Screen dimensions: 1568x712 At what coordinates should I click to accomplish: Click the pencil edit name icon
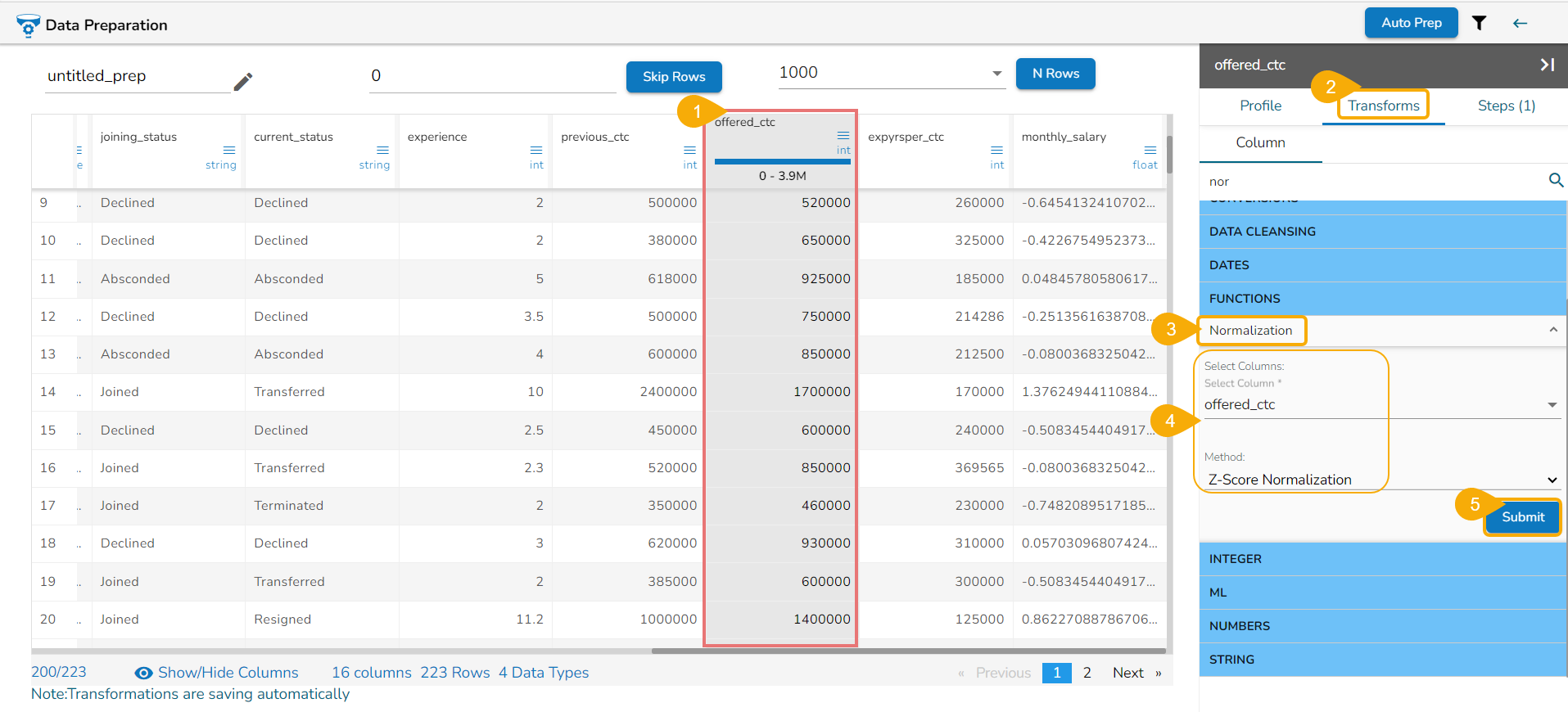[242, 82]
